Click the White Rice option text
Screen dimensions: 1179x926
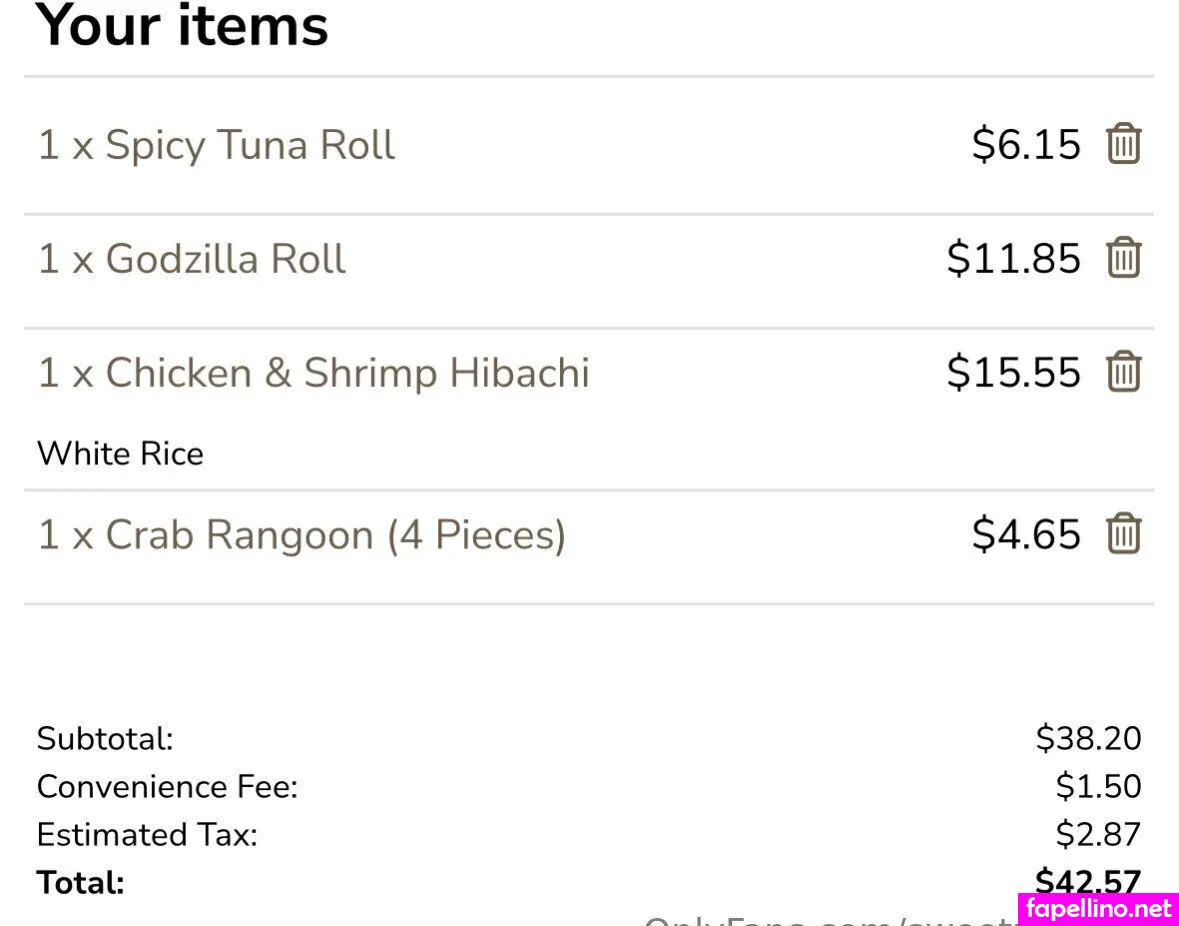120,454
